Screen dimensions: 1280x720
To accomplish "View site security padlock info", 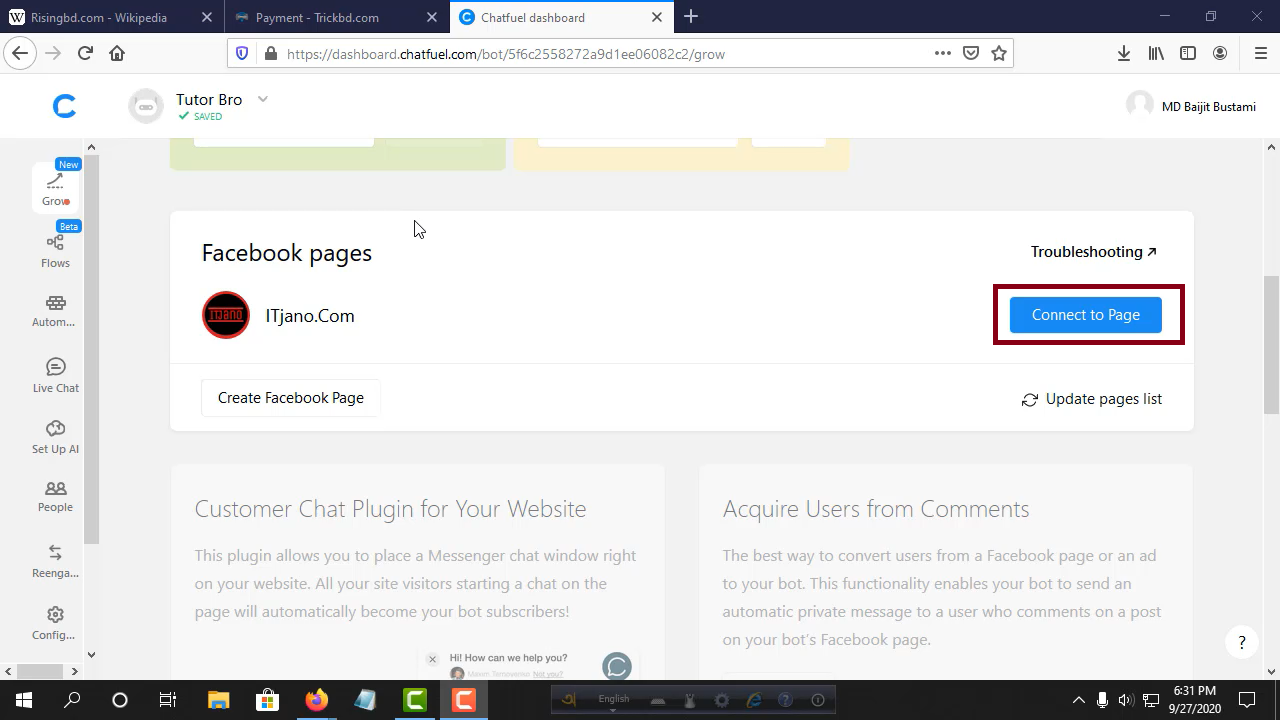I will (x=270, y=54).
